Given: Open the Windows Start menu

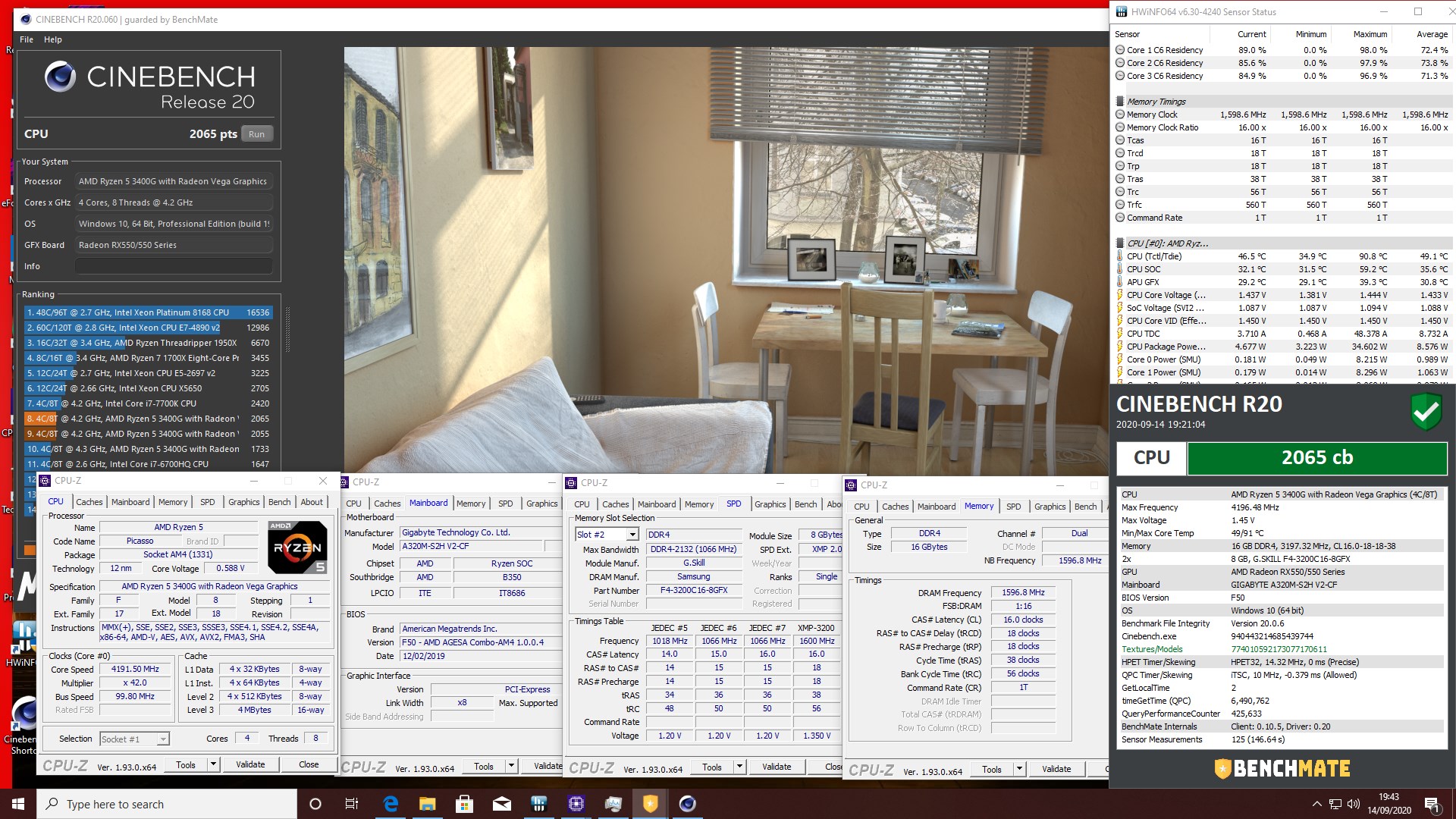Looking at the screenshot, I should [x=18, y=804].
